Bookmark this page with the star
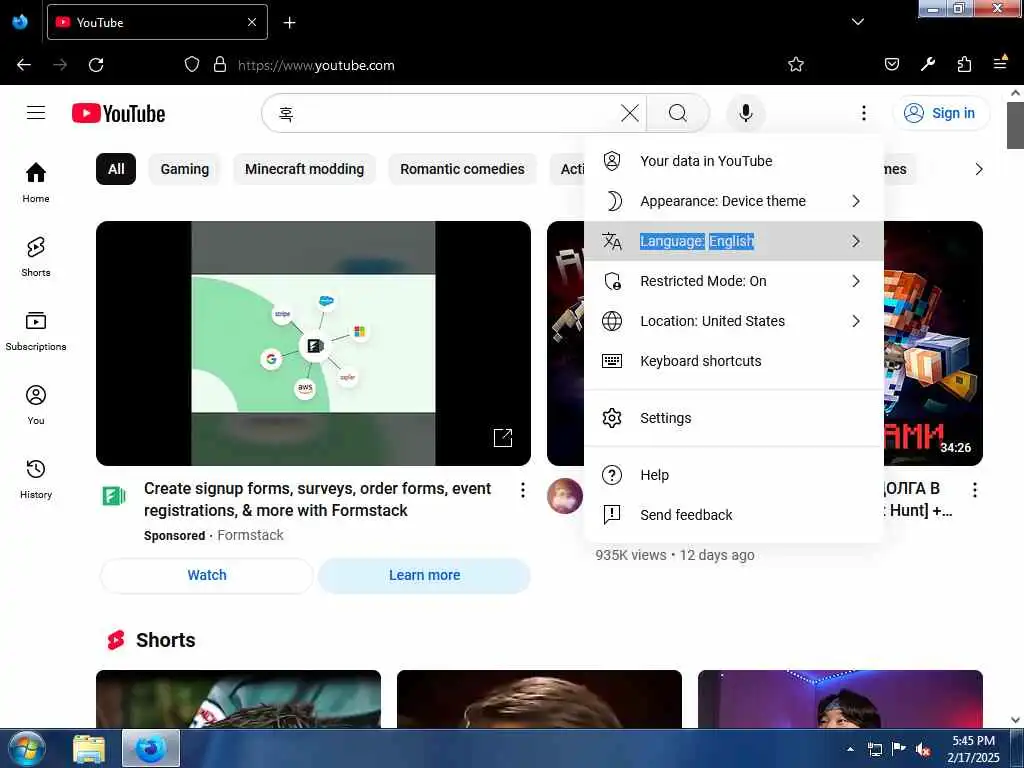This screenshot has width=1024, height=768. pos(795,64)
